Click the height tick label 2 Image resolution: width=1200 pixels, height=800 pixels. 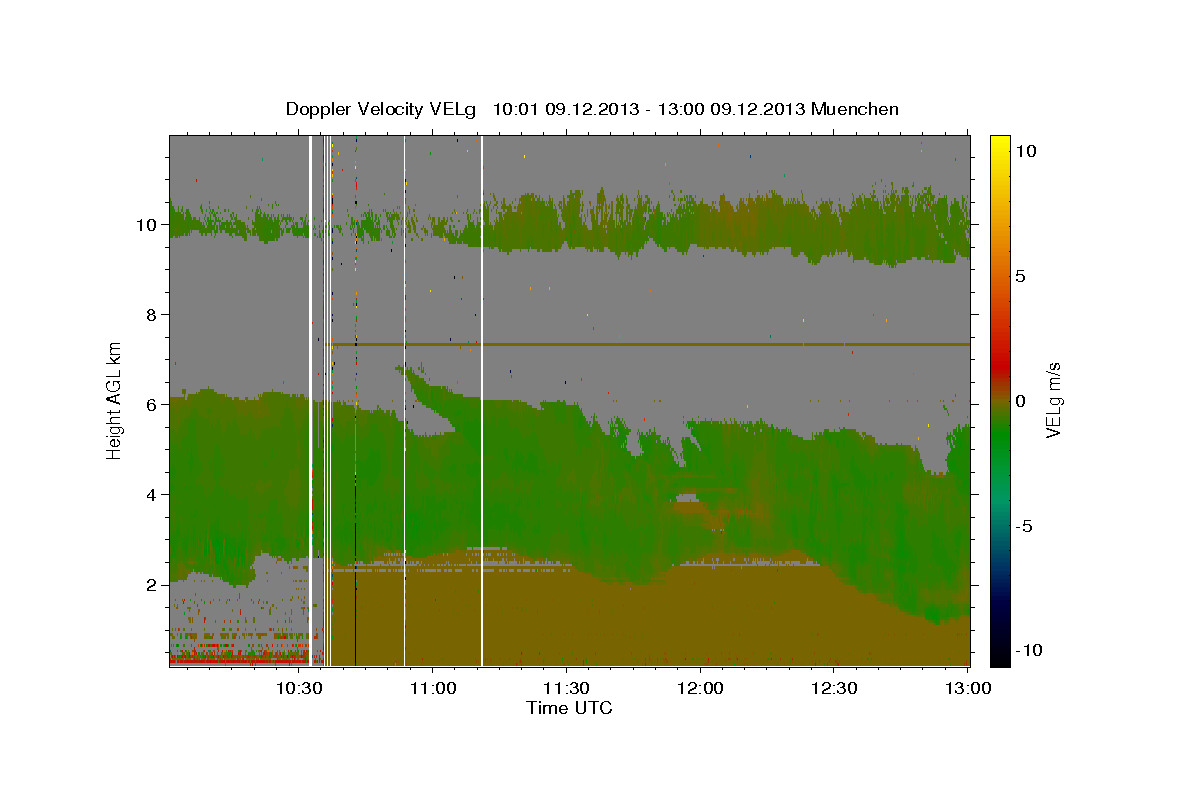(153, 584)
